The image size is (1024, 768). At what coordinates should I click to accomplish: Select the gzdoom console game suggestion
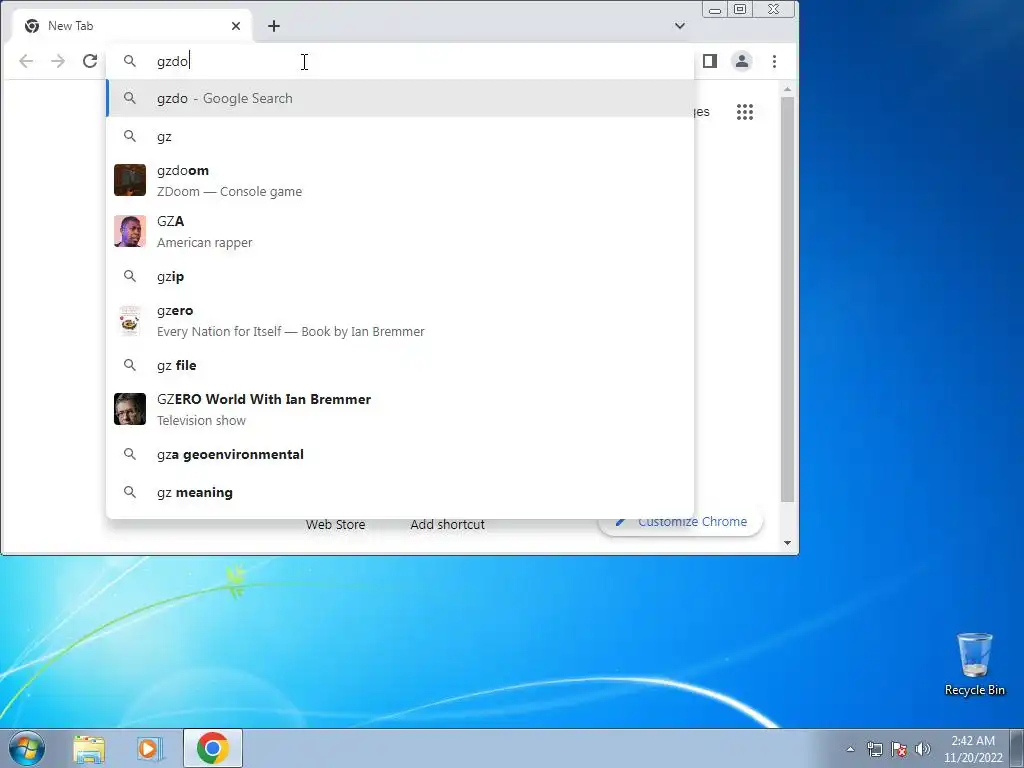click(x=400, y=181)
